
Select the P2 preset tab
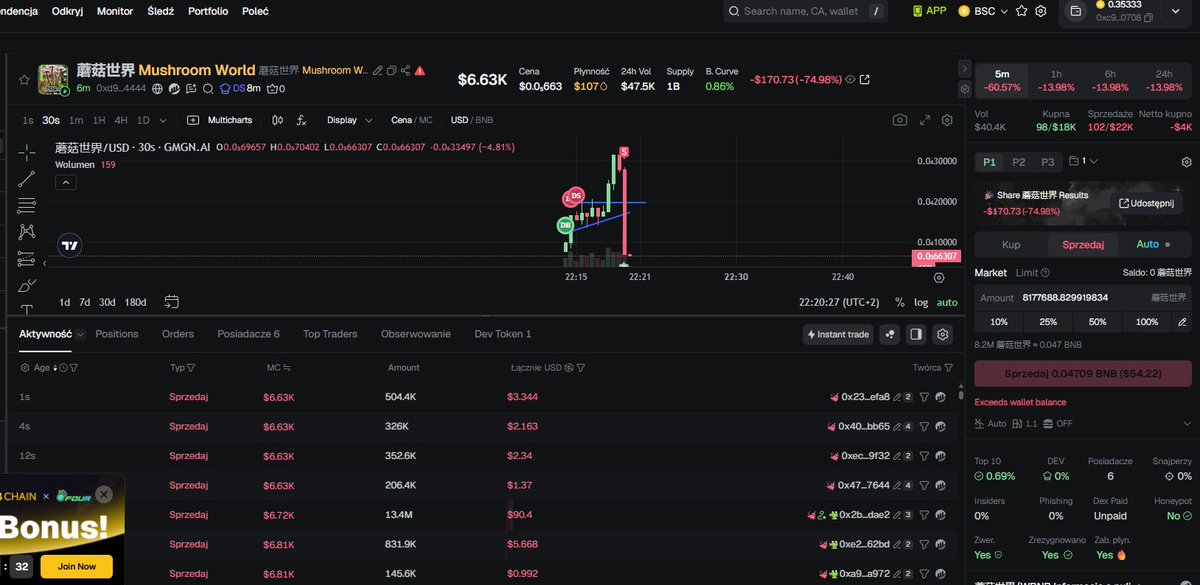(x=1019, y=161)
